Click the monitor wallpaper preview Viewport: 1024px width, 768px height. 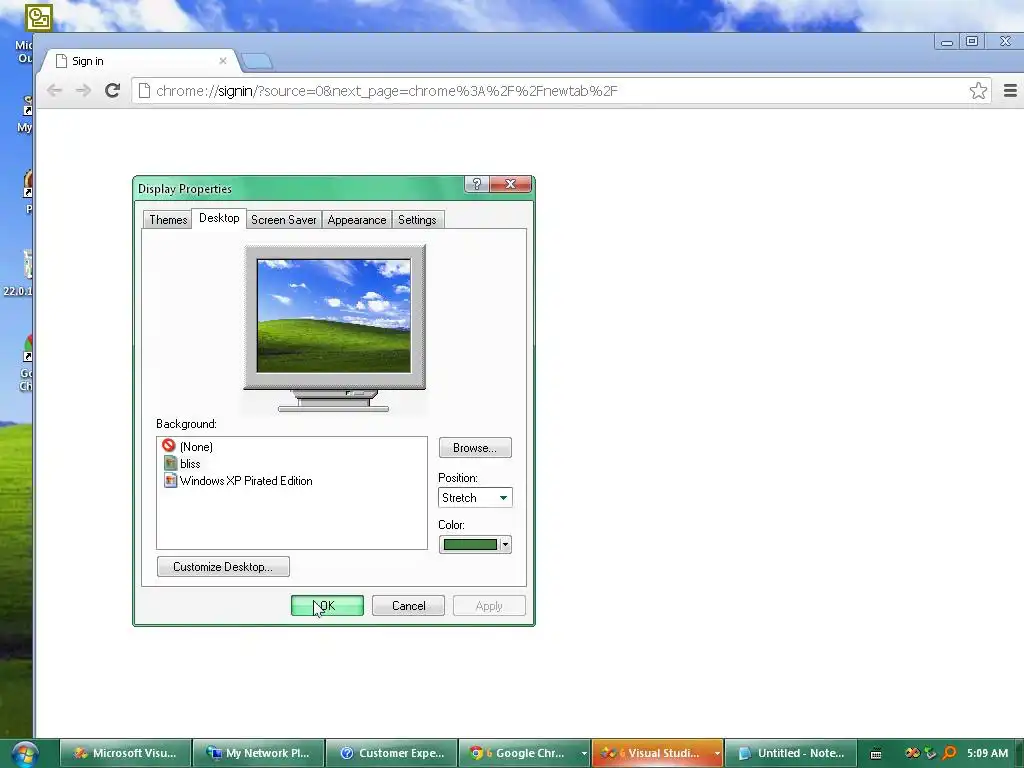(x=334, y=315)
